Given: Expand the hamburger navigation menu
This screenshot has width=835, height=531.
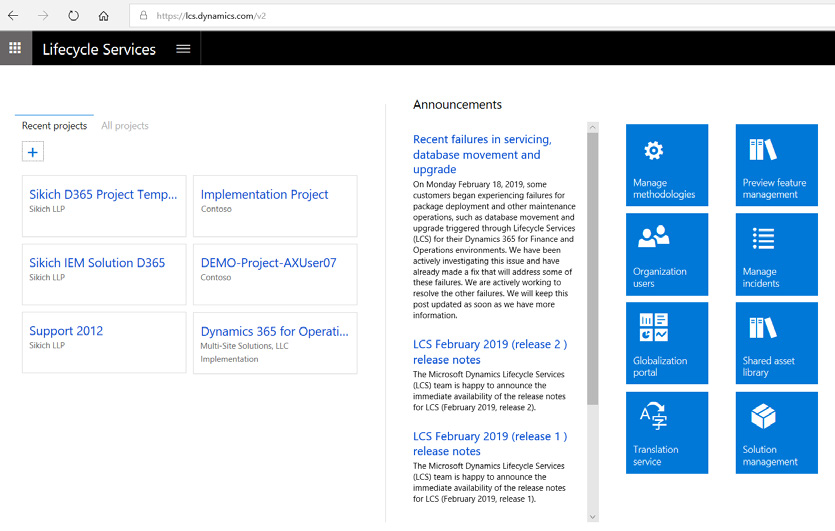Looking at the screenshot, I should [183, 48].
